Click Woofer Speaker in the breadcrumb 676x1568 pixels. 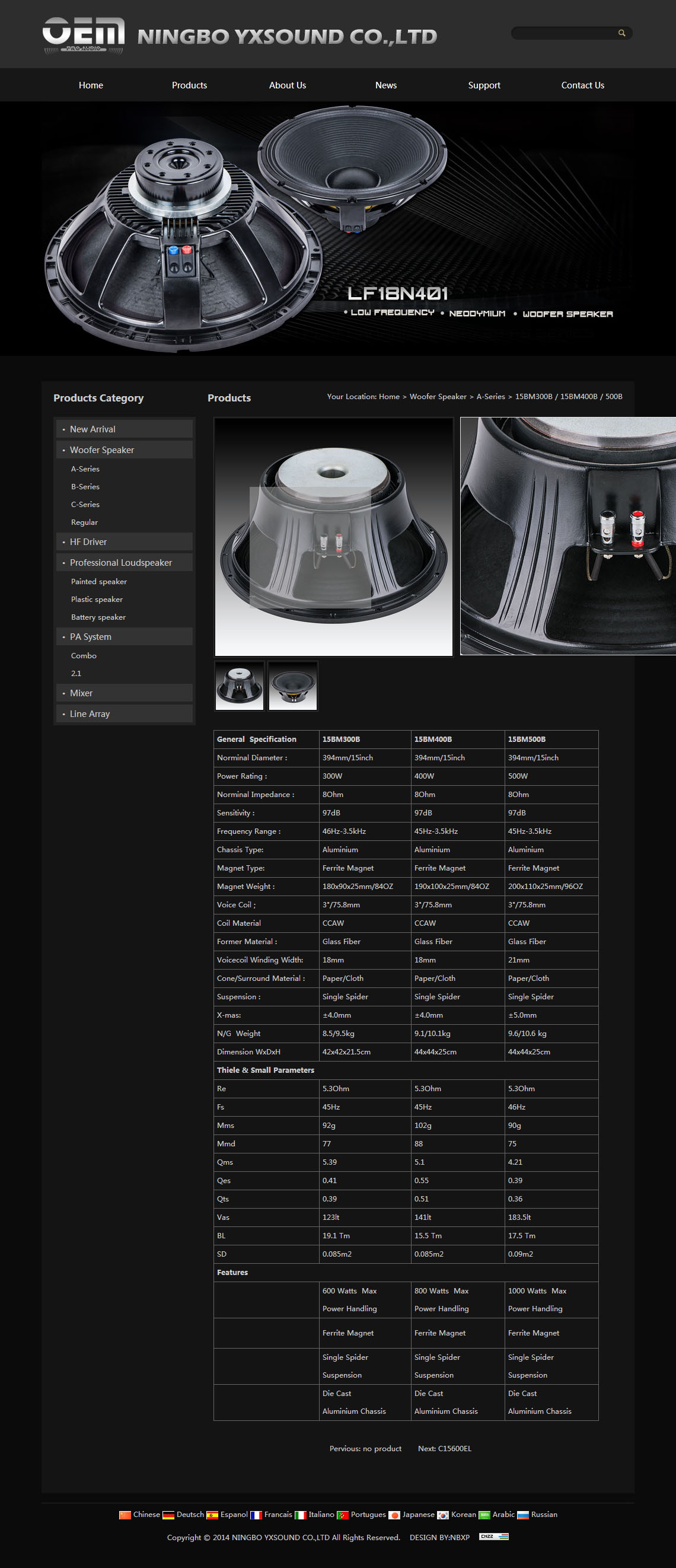click(438, 396)
